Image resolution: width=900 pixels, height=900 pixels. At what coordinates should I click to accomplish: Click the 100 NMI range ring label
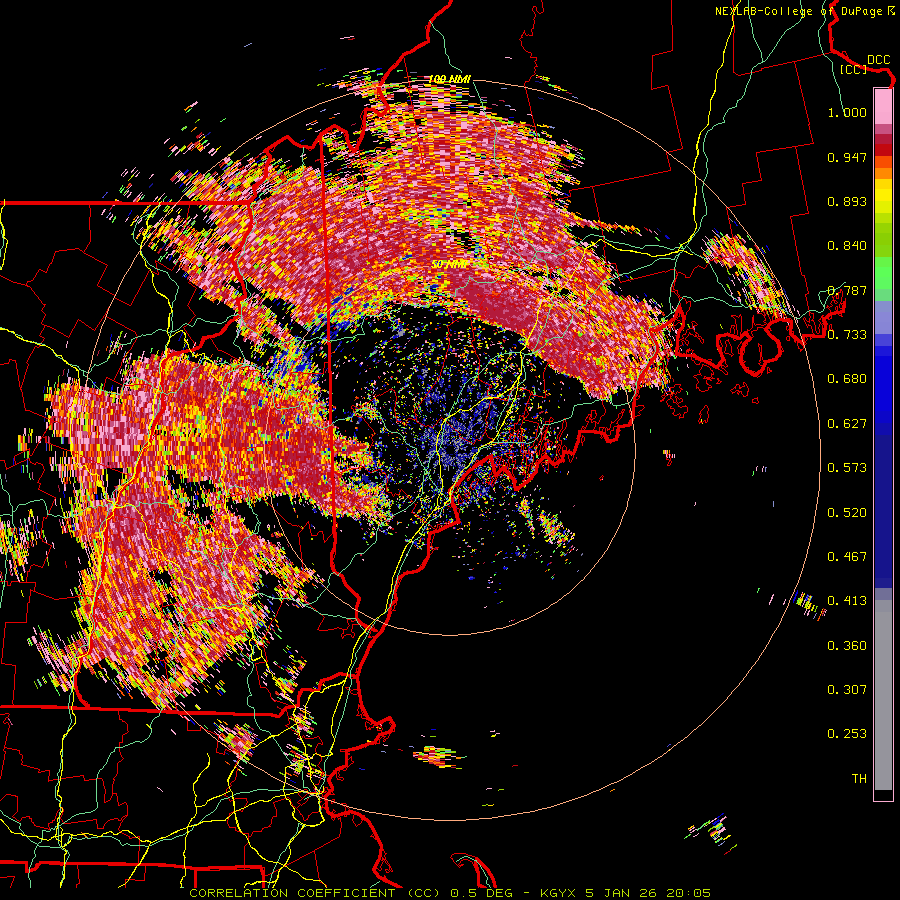[x=450, y=79]
